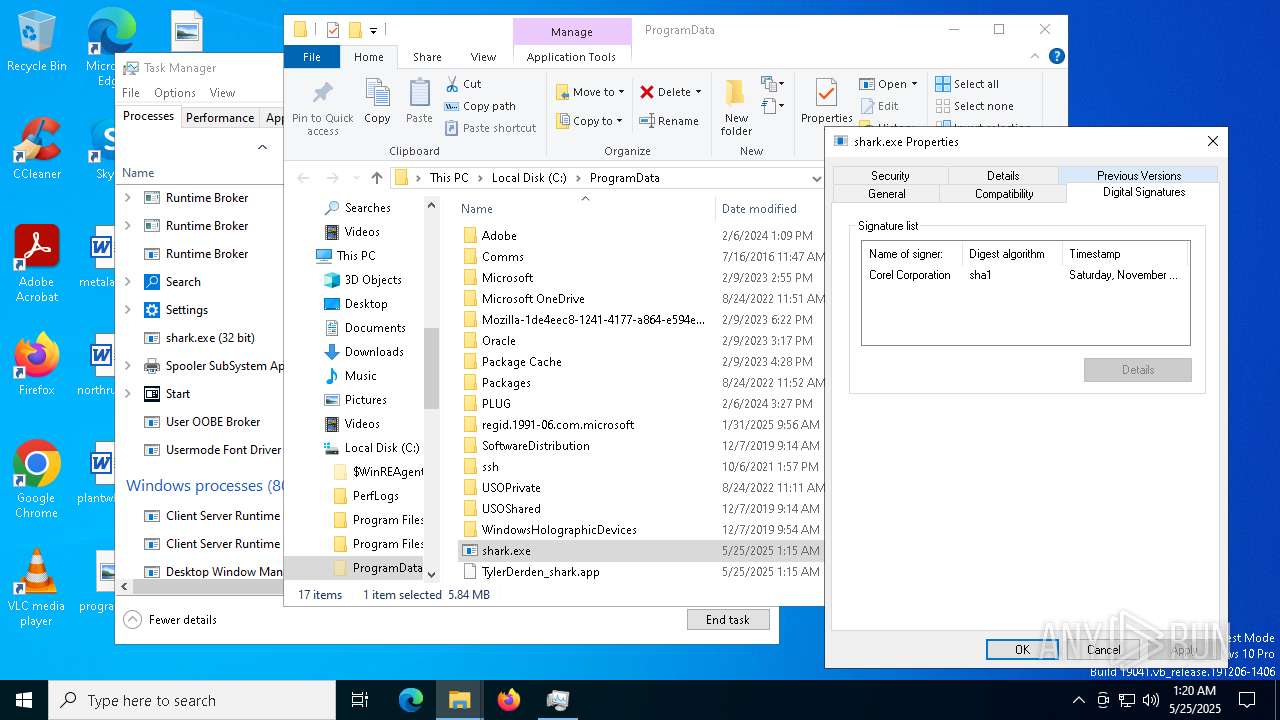Screen dimensions: 1280x720
Task: Open the Details tab in shark.exe Properties
Action: point(1003,175)
